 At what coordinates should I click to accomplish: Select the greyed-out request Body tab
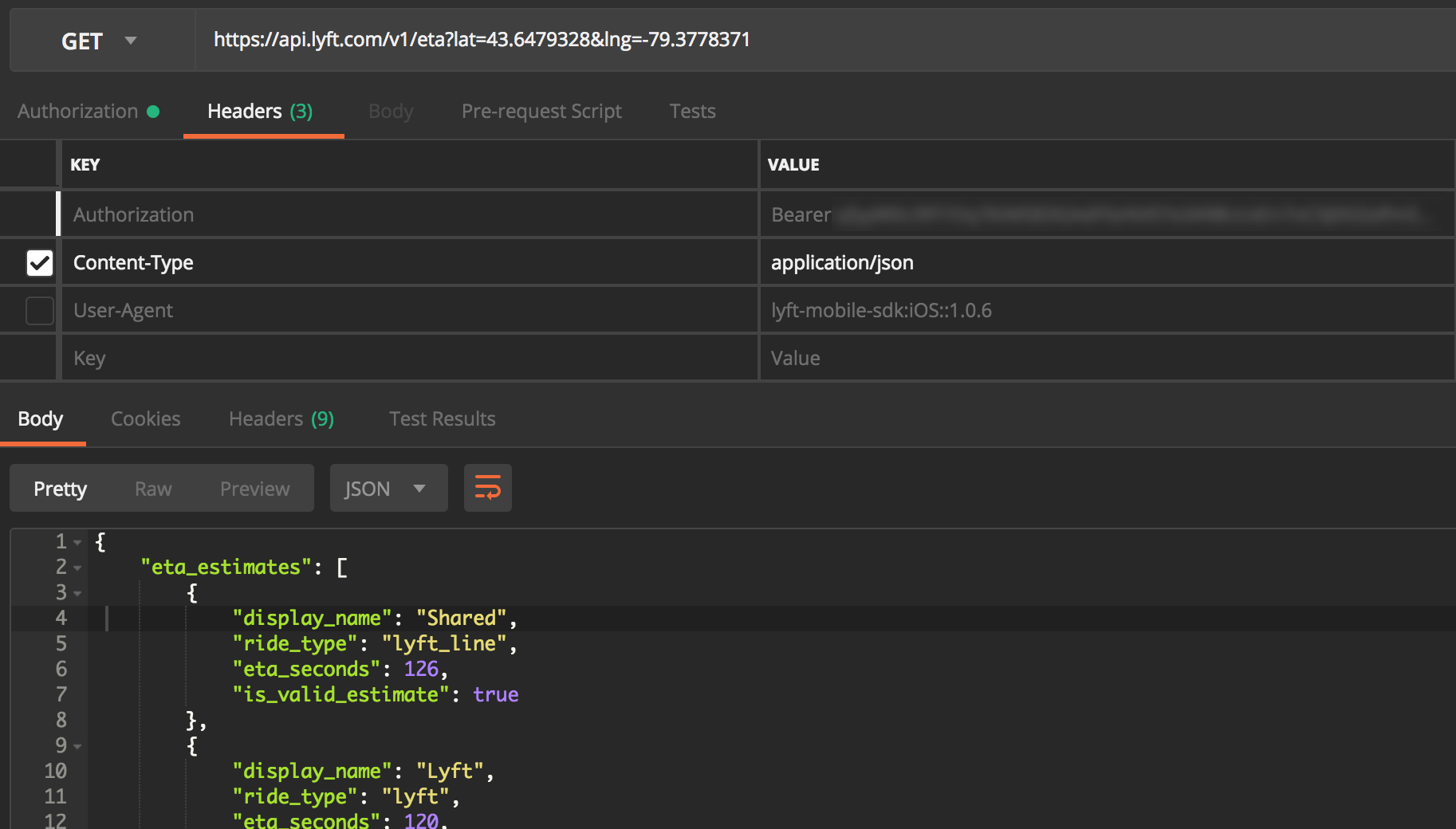pos(391,111)
